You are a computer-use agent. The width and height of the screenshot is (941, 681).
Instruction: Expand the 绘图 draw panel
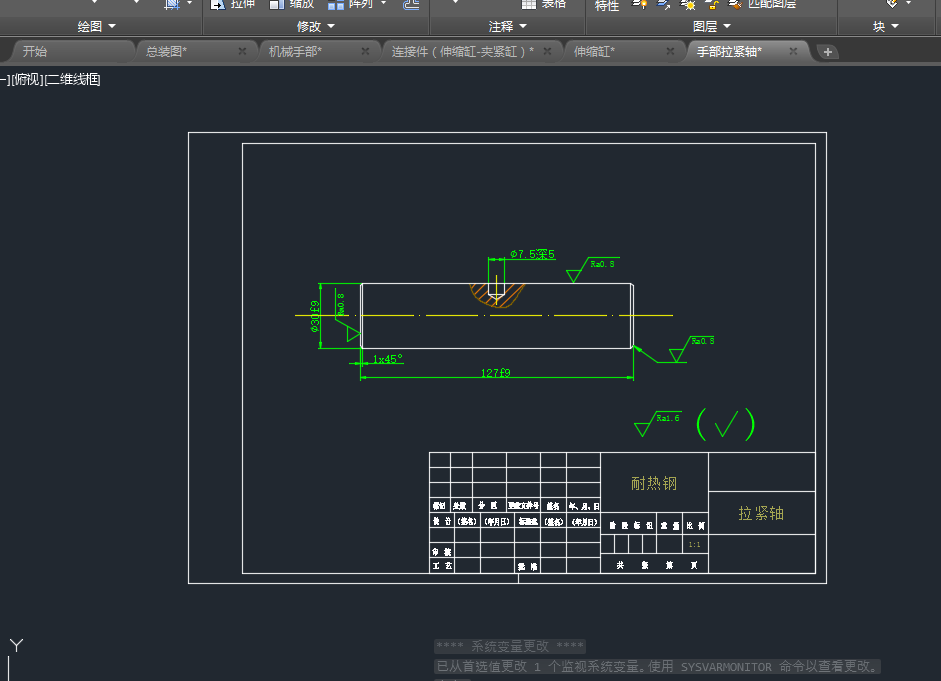(x=96, y=26)
